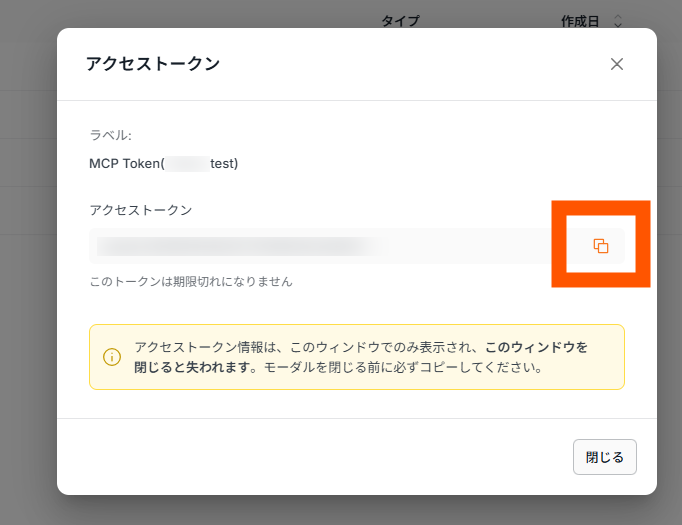Click the bold text 閉じると失われます

(195, 367)
